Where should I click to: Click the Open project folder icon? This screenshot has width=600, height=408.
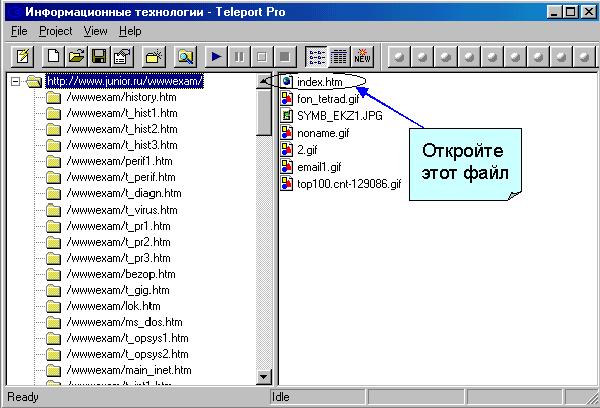coord(77,56)
